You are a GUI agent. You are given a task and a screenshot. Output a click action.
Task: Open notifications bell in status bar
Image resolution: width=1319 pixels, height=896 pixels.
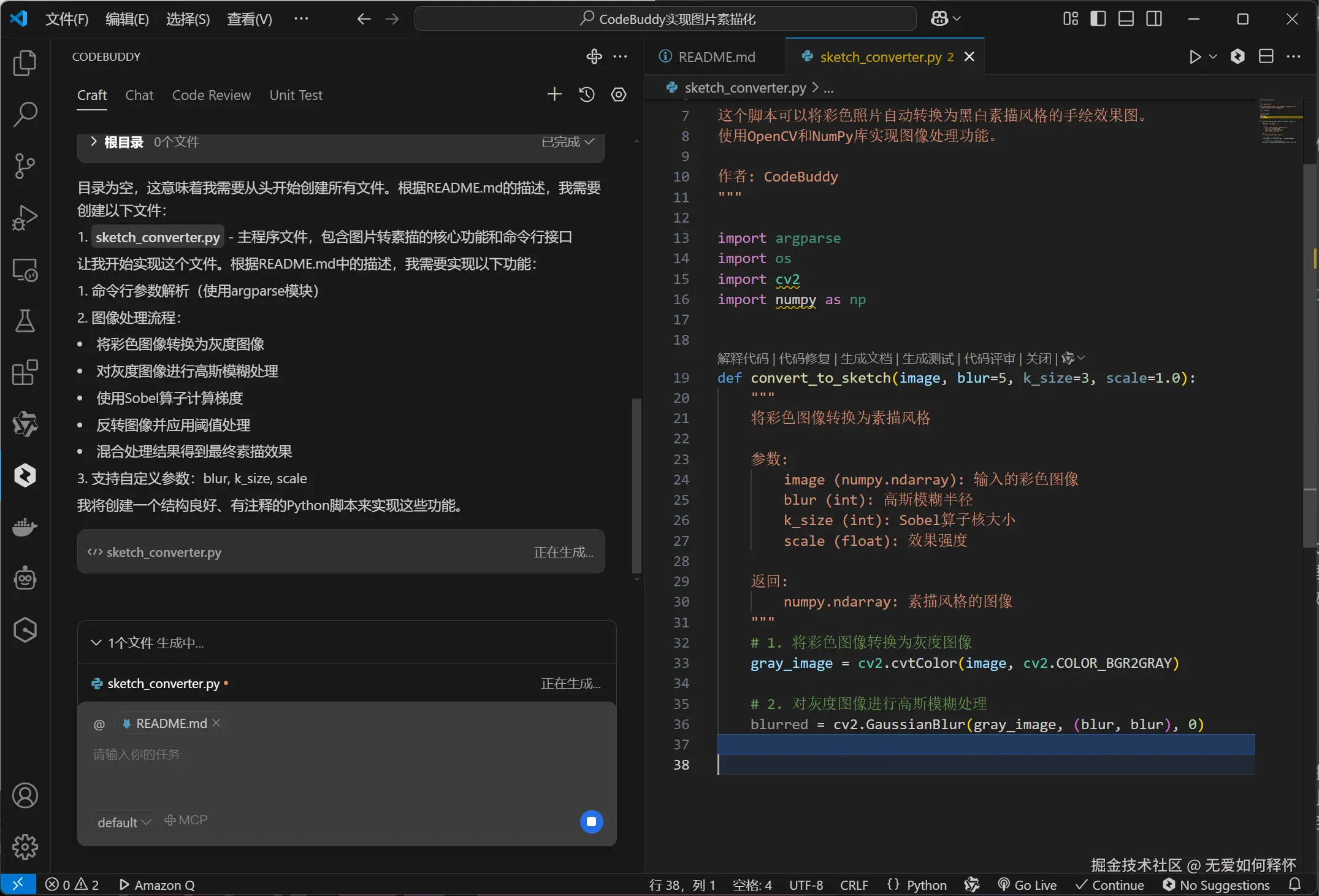(x=1295, y=885)
